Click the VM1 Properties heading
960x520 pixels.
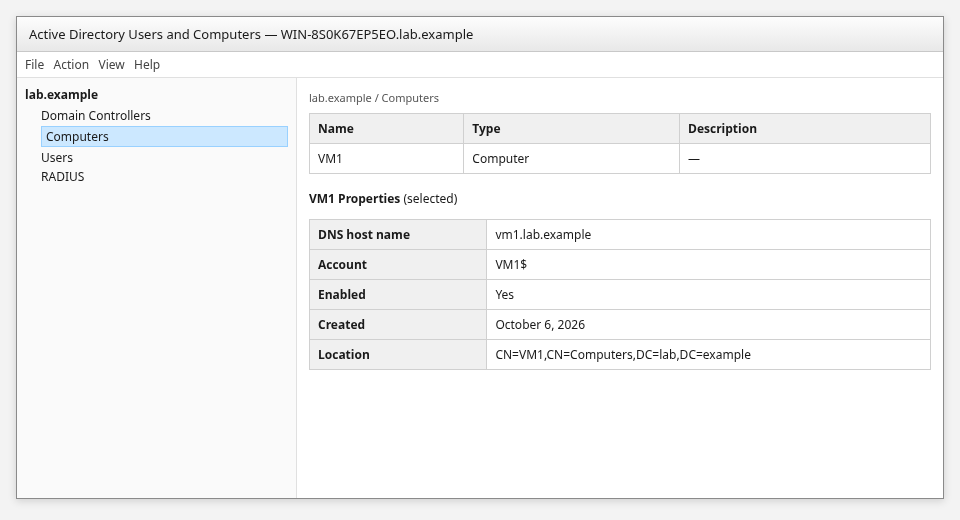383,198
